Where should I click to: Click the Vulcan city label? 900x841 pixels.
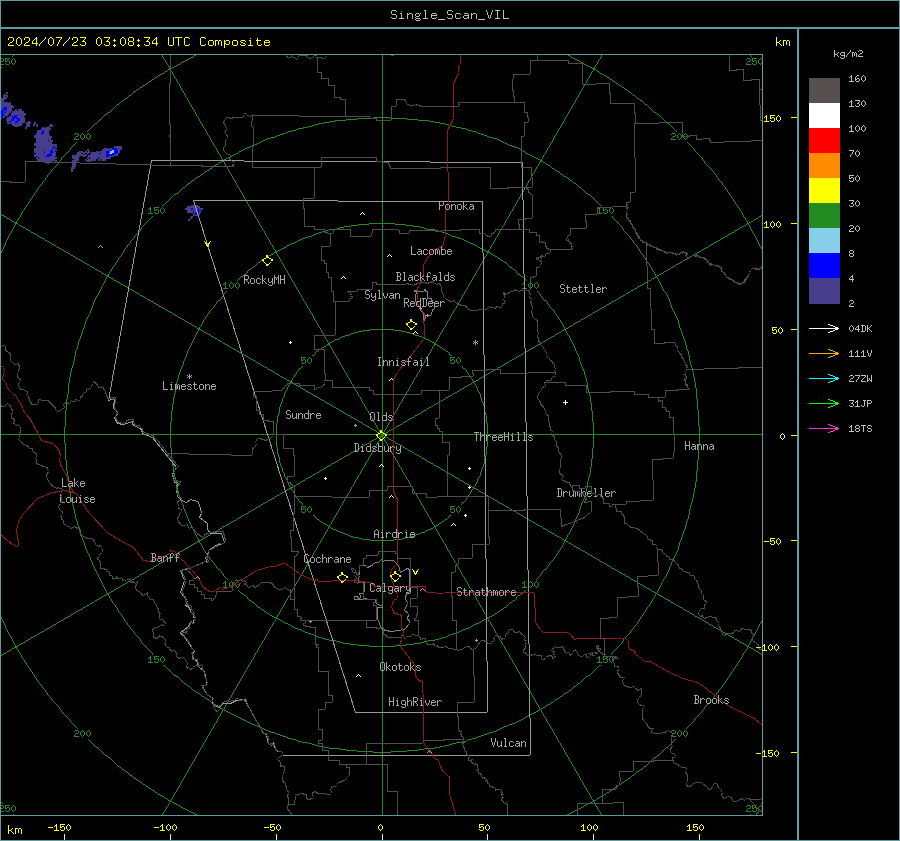click(508, 743)
